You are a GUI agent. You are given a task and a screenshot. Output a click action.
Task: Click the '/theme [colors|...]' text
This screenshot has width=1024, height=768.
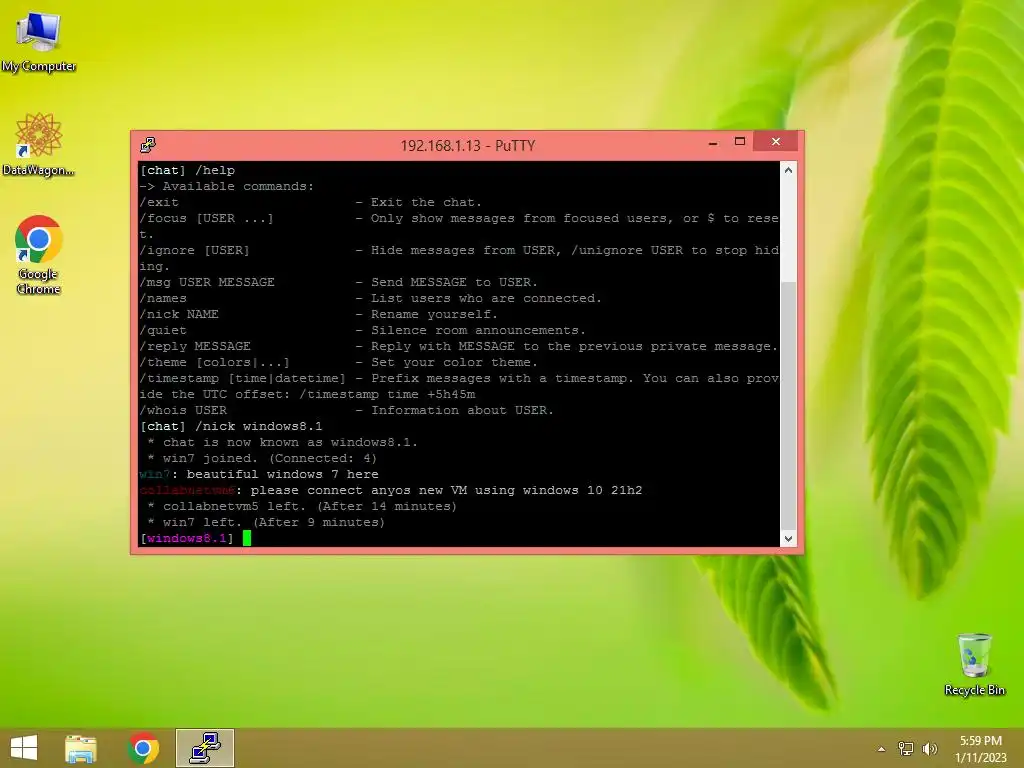pyautogui.click(x=214, y=362)
